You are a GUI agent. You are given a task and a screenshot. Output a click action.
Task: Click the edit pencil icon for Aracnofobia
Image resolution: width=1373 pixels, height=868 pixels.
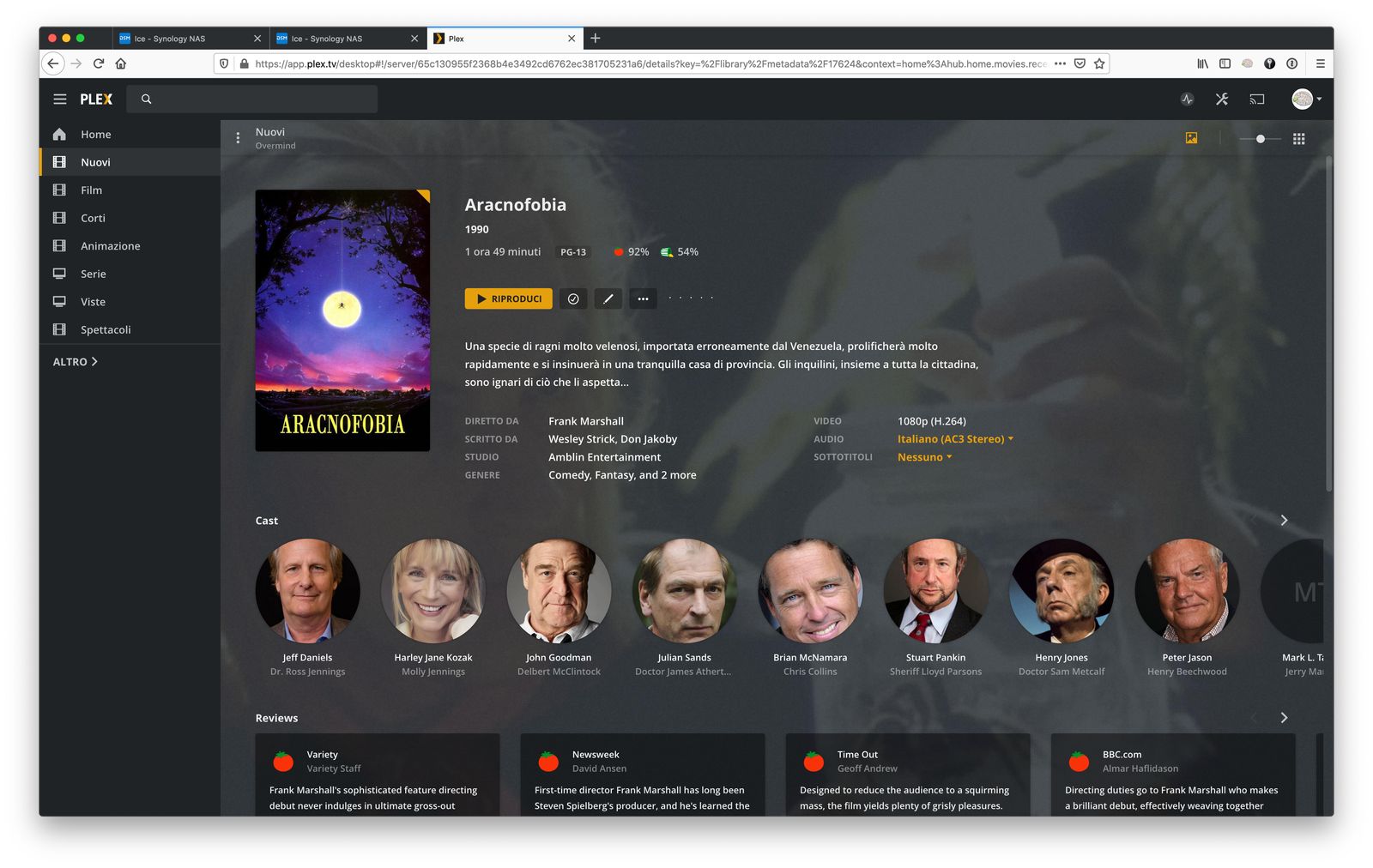tap(608, 298)
